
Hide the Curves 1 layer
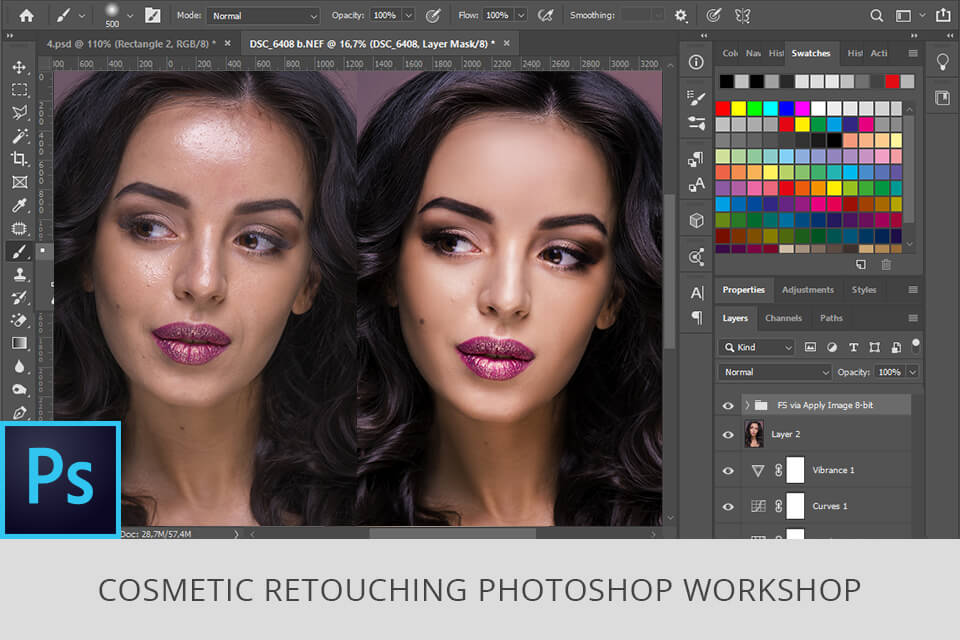[x=728, y=507]
